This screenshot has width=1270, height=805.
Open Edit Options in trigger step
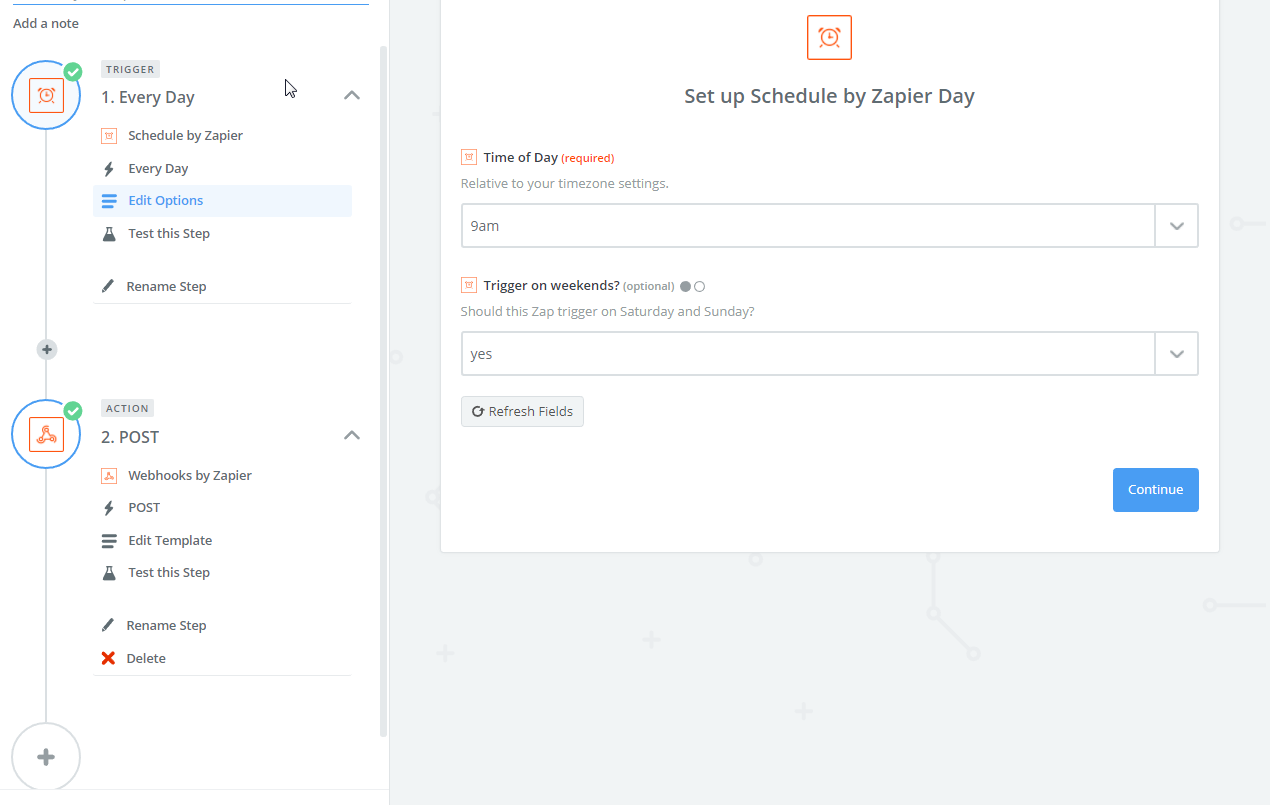click(165, 201)
